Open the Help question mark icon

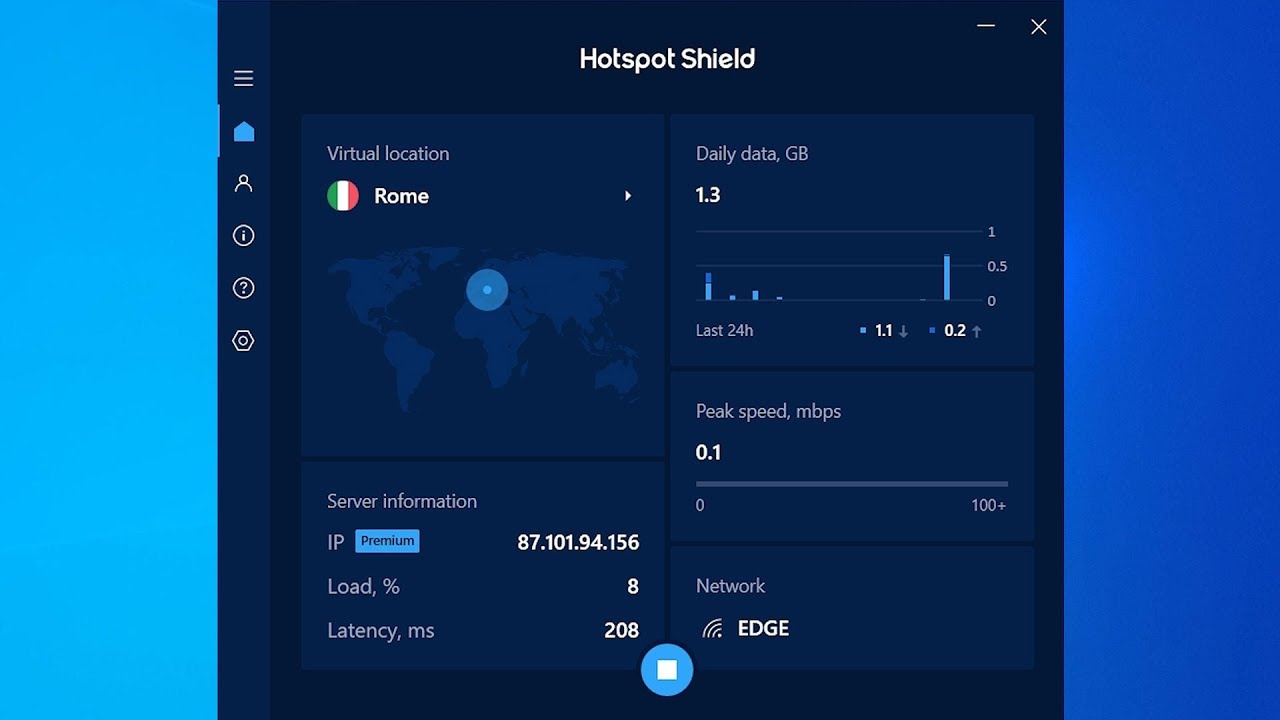(243, 288)
